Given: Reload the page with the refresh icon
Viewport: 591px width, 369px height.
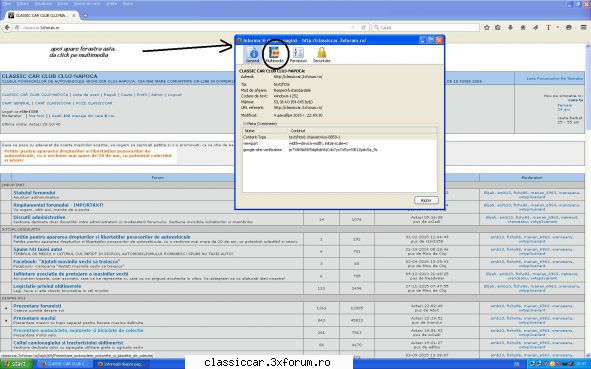Looking at the screenshot, I should click(363, 28).
